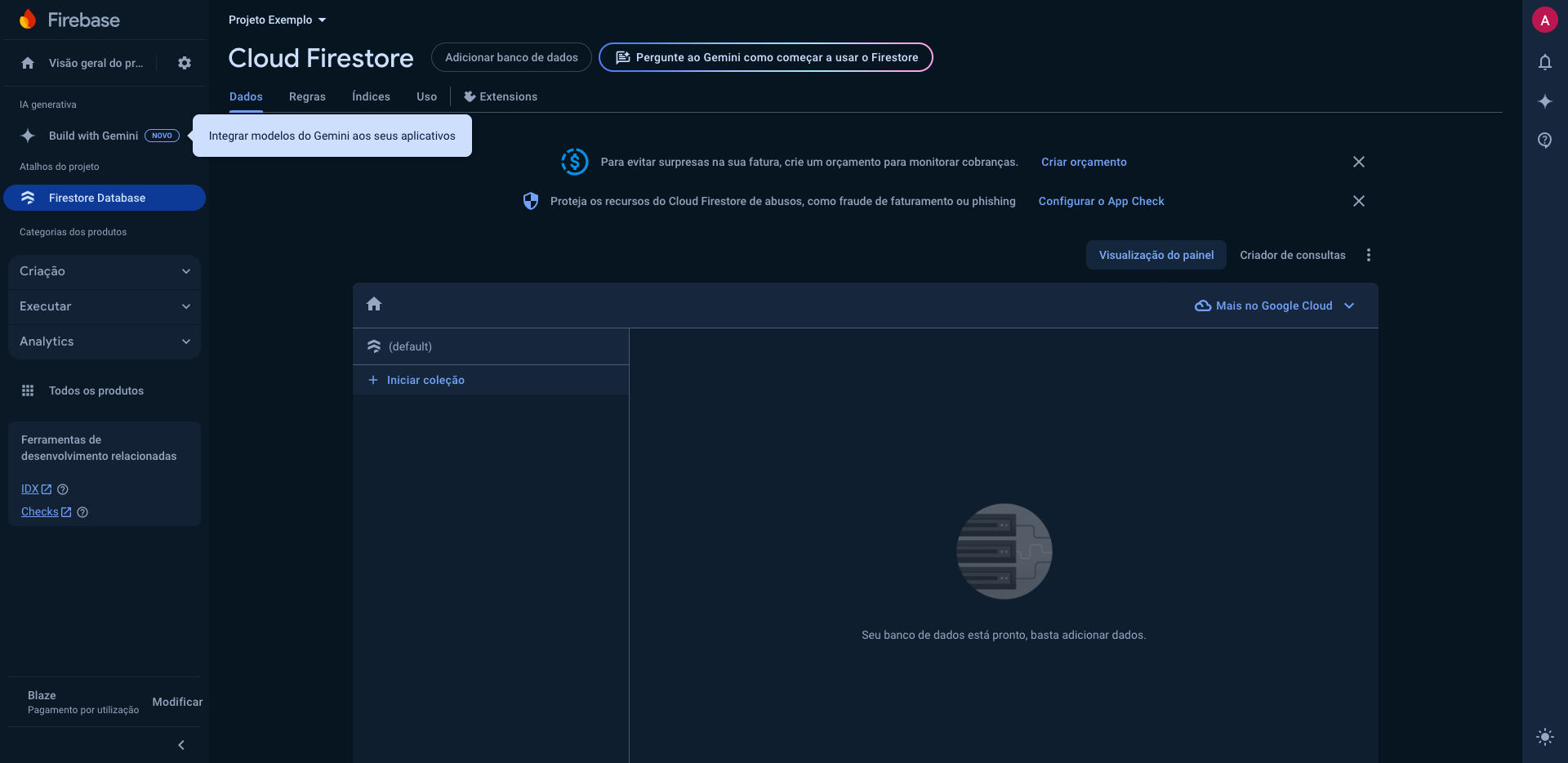Select the (default) database row
This screenshot has width=1568, height=763.
click(491, 346)
